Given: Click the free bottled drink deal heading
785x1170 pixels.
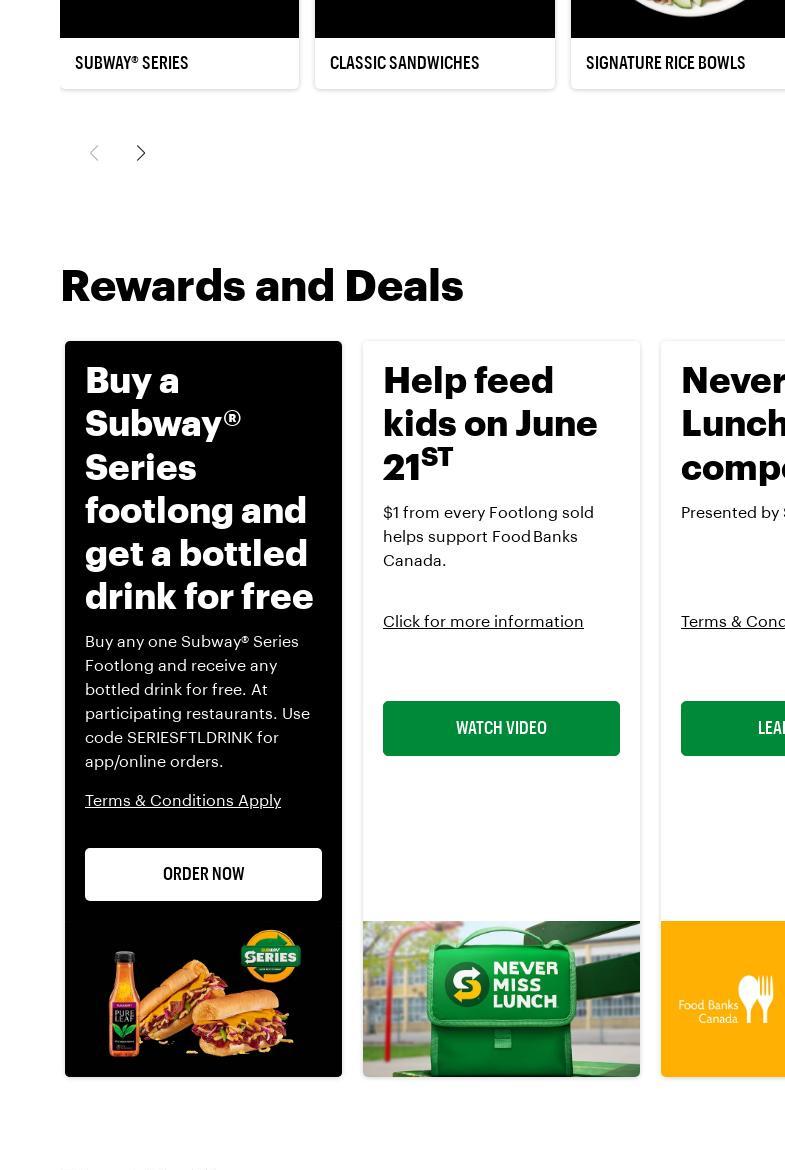Looking at the screenshot, I should point(200,488).
